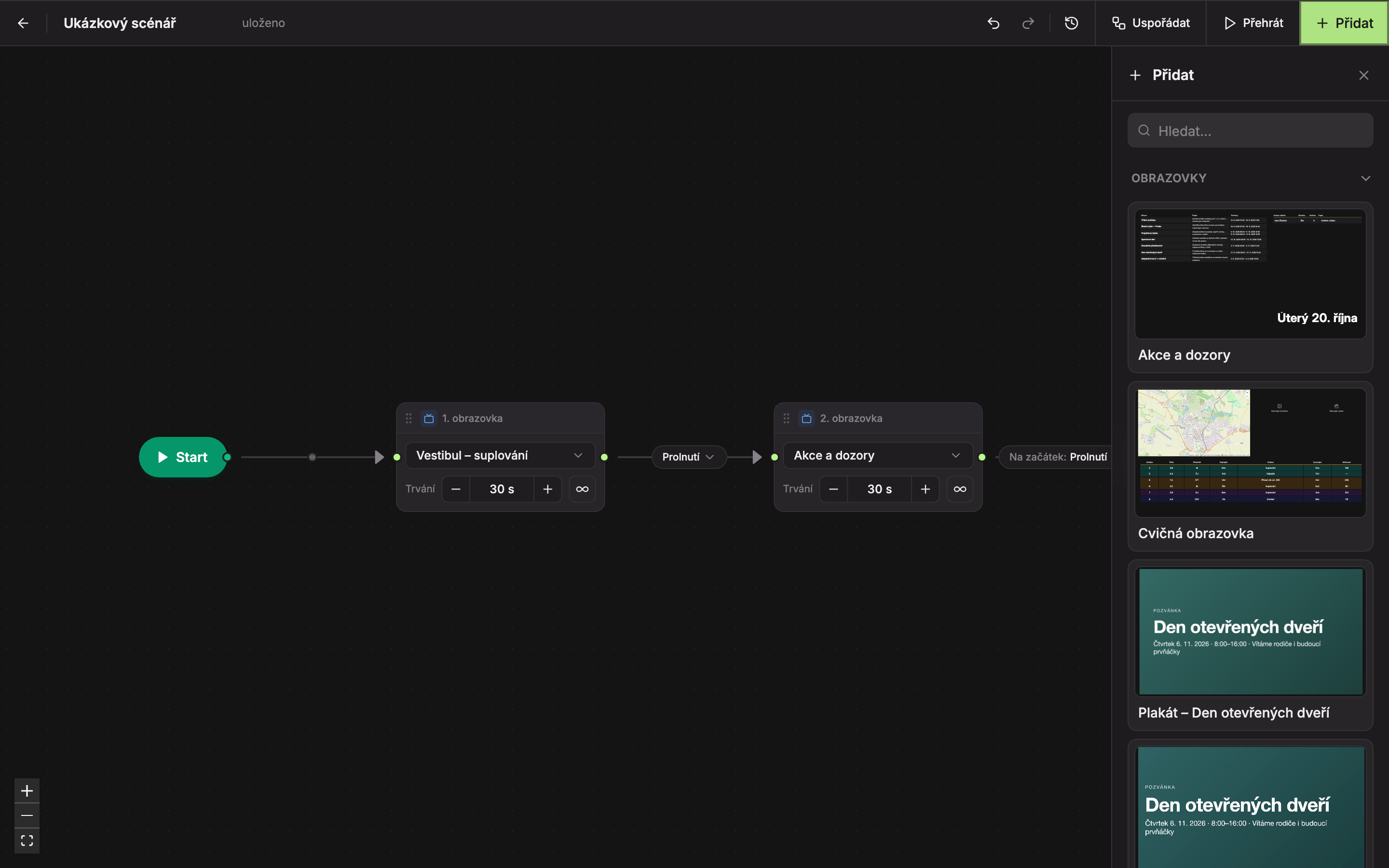Zoom in the canvas with plus

pyautogui.click(x=27, y=791)
